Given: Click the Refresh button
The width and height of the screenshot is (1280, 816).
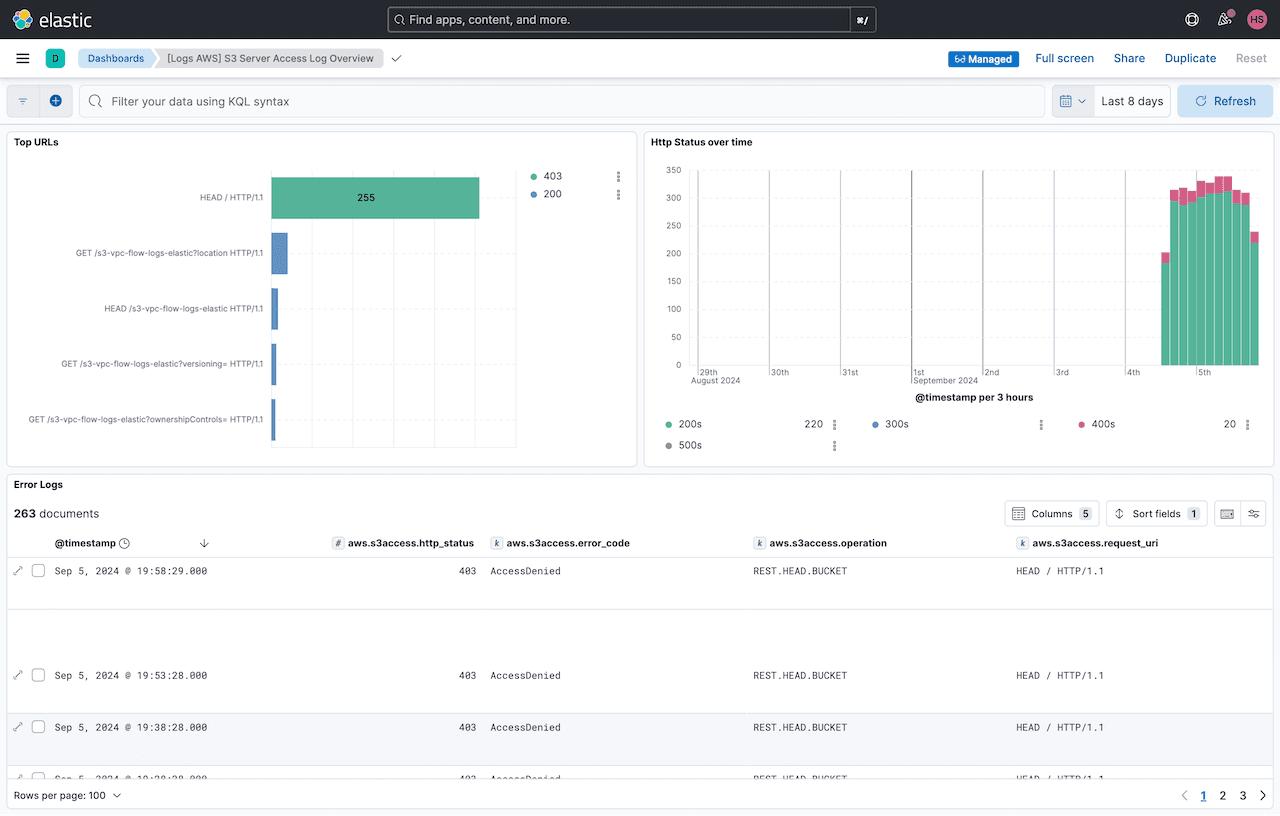Looking at the screenshot, I should click(1224, 100).
